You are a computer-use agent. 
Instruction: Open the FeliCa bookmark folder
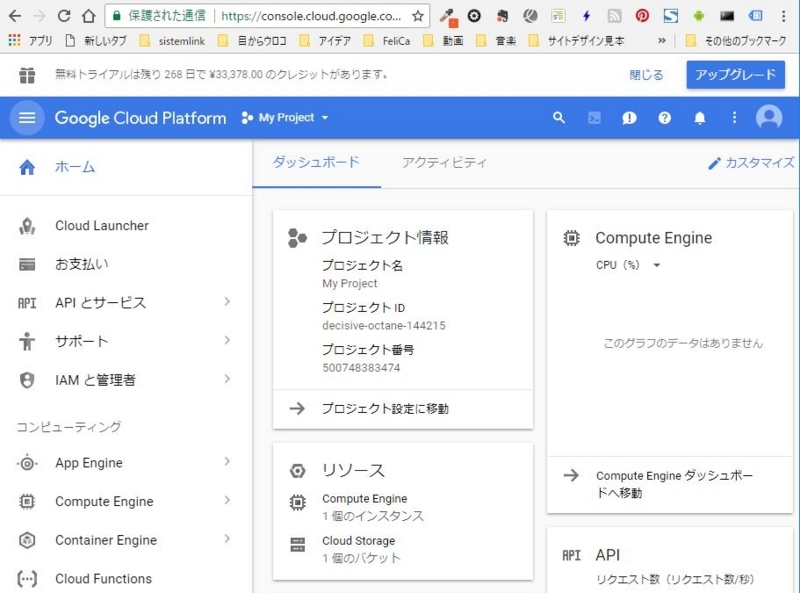pyautogui.click(x=388, y=40)
